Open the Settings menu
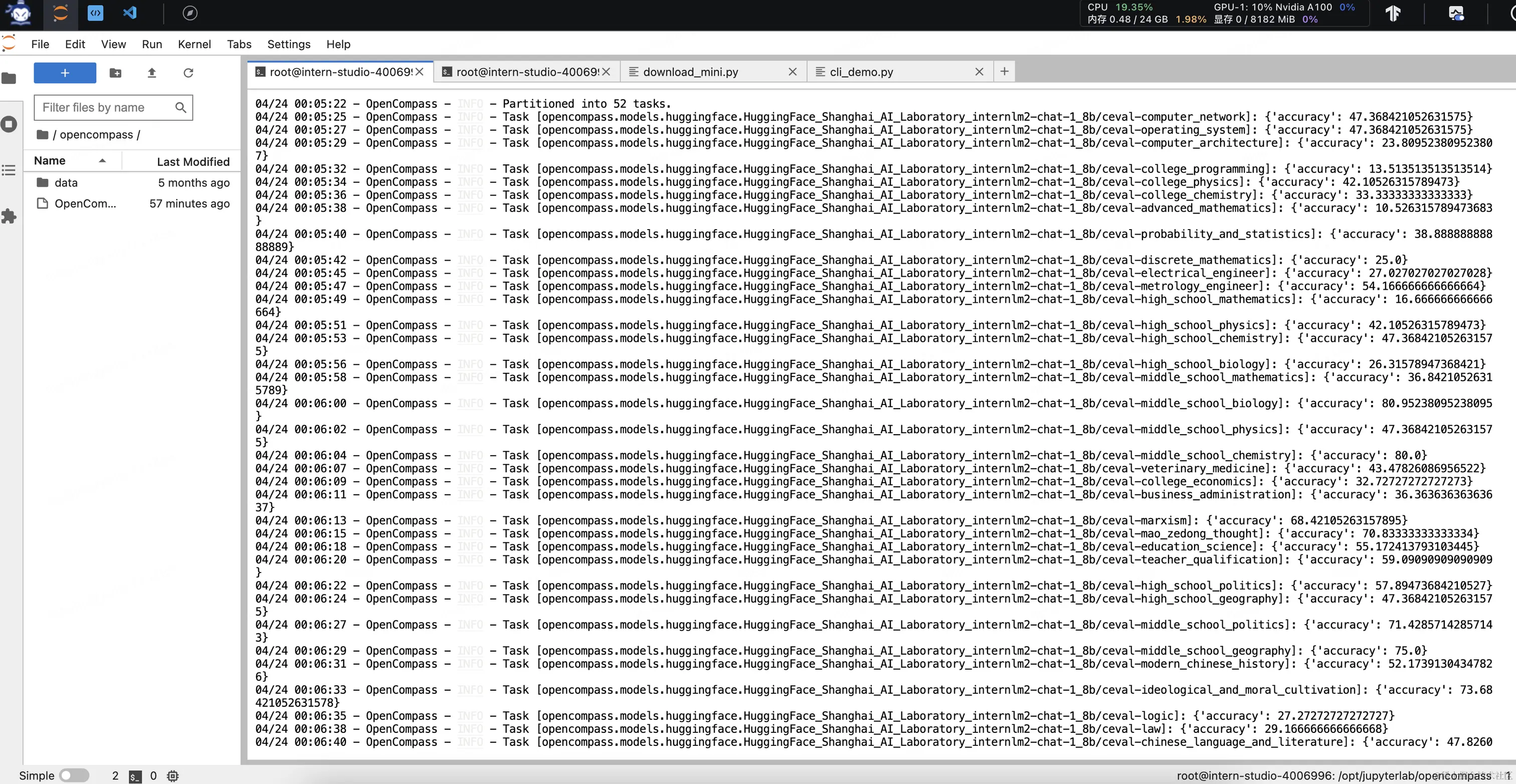 point(288,44)
